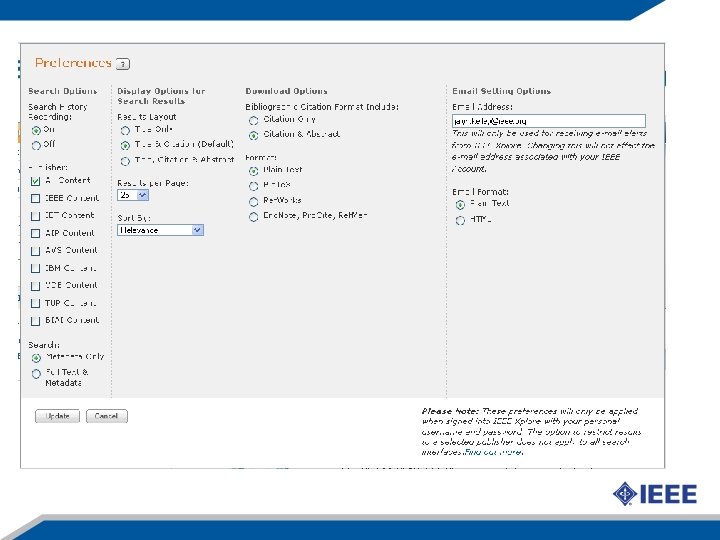Select EndNote, ProCite, RefMan format
Screen dimensions: 720x540
(x=253, y=217)
